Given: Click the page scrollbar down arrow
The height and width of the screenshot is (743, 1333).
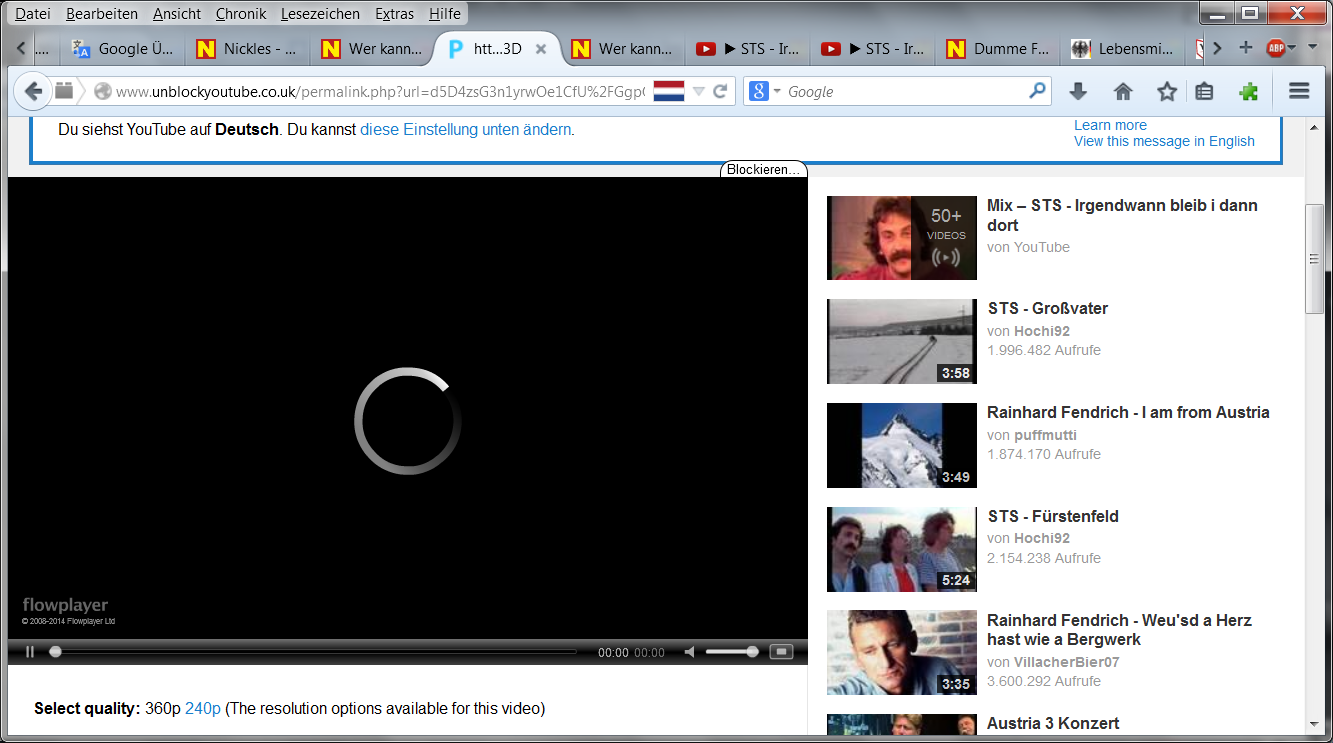Looking at the screenshot, I should (x=1315, y=725).
